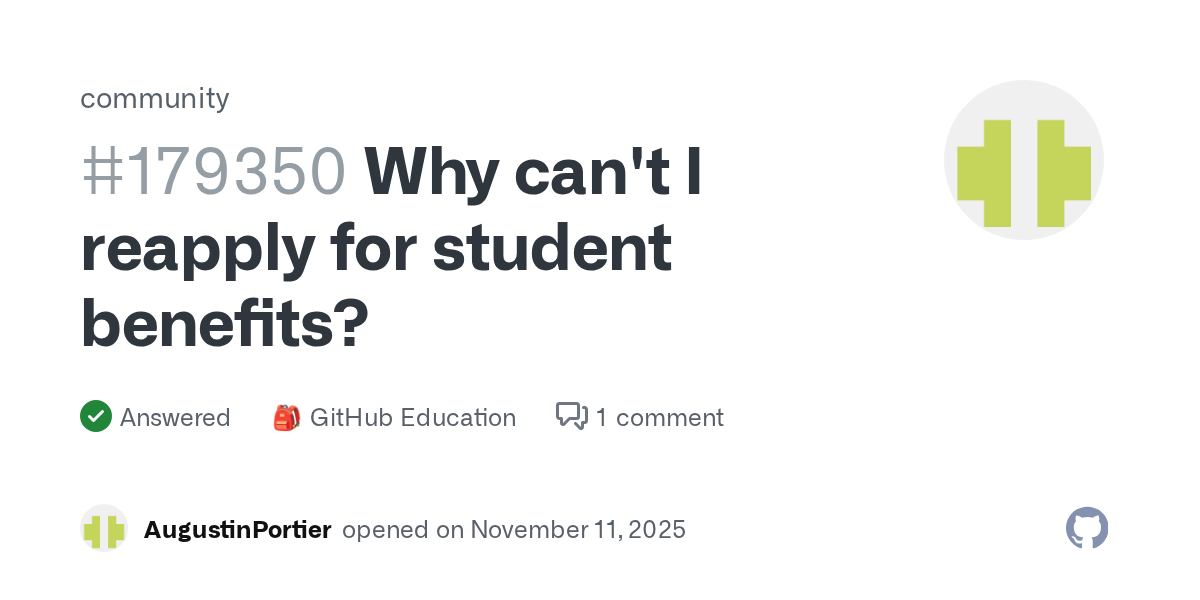This screenshot has height=600, width=1200.
Task: Click the word "Why" in the title
Action: pos(431,172)
